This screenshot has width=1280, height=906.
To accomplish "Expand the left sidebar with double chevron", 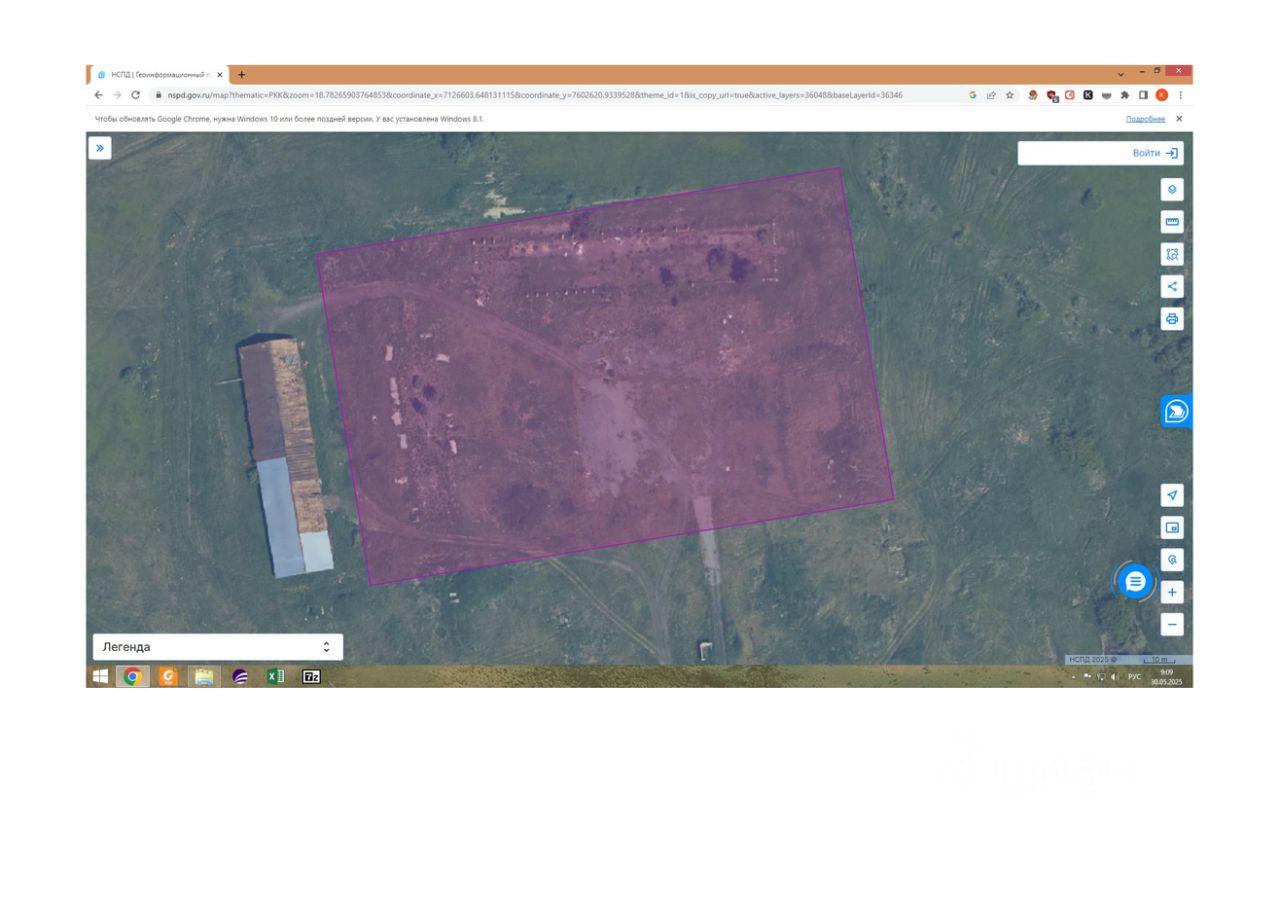I will pyautogui.click(x=100, y=148).
